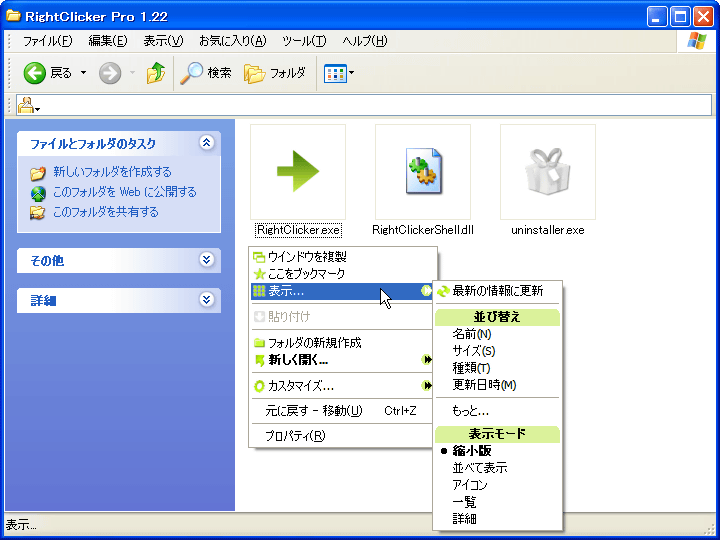Sort by 更新日時(M)
This screenshot has height=540, width=720.
coord(498,385)
